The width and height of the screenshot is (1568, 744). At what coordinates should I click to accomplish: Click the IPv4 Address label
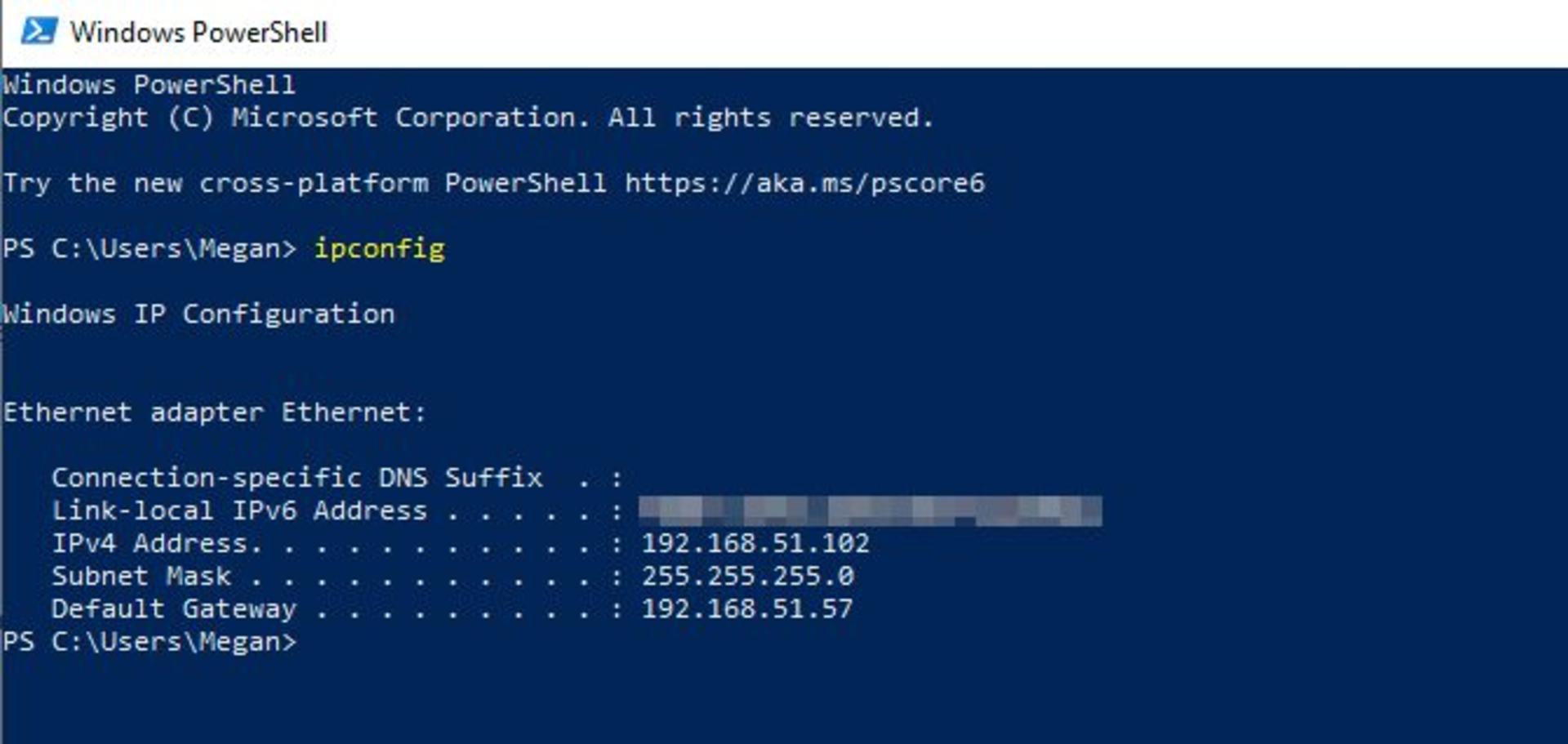[x=157, y=543]
